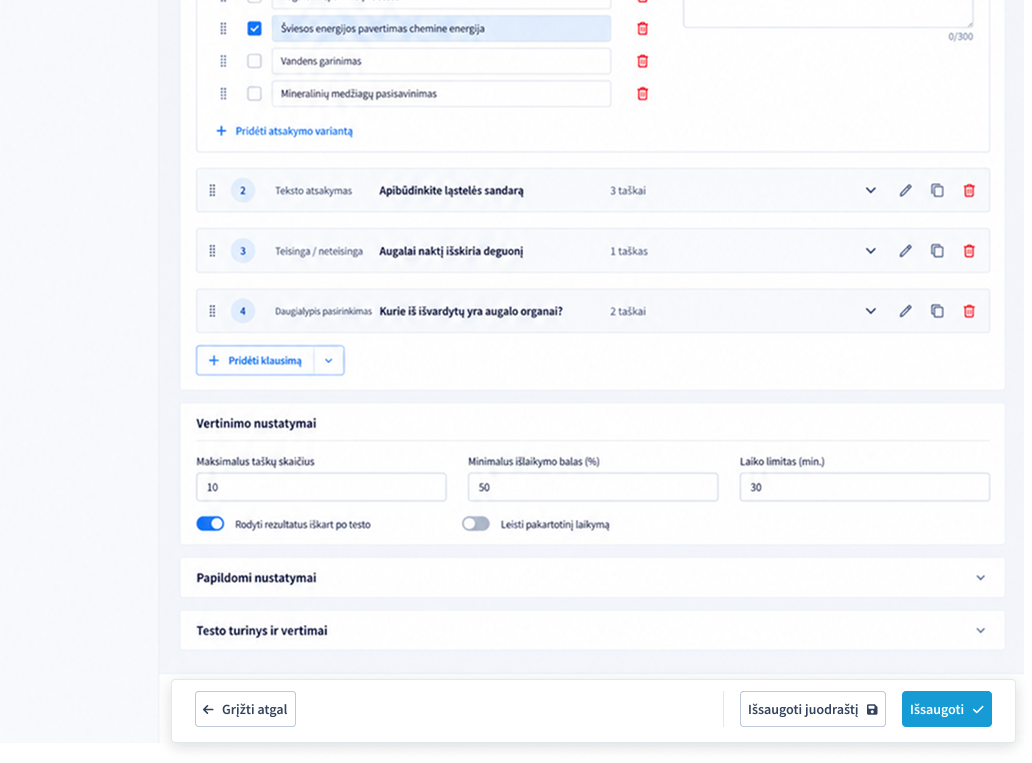Delete the 'Vandens garinimas' answer option

(642, 61)
